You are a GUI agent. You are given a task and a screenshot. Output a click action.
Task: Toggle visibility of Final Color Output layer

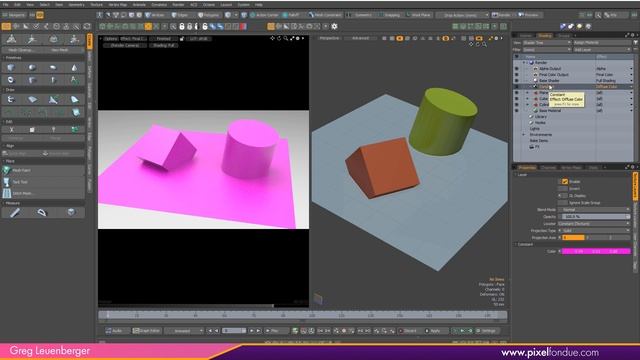pos(517,75)
